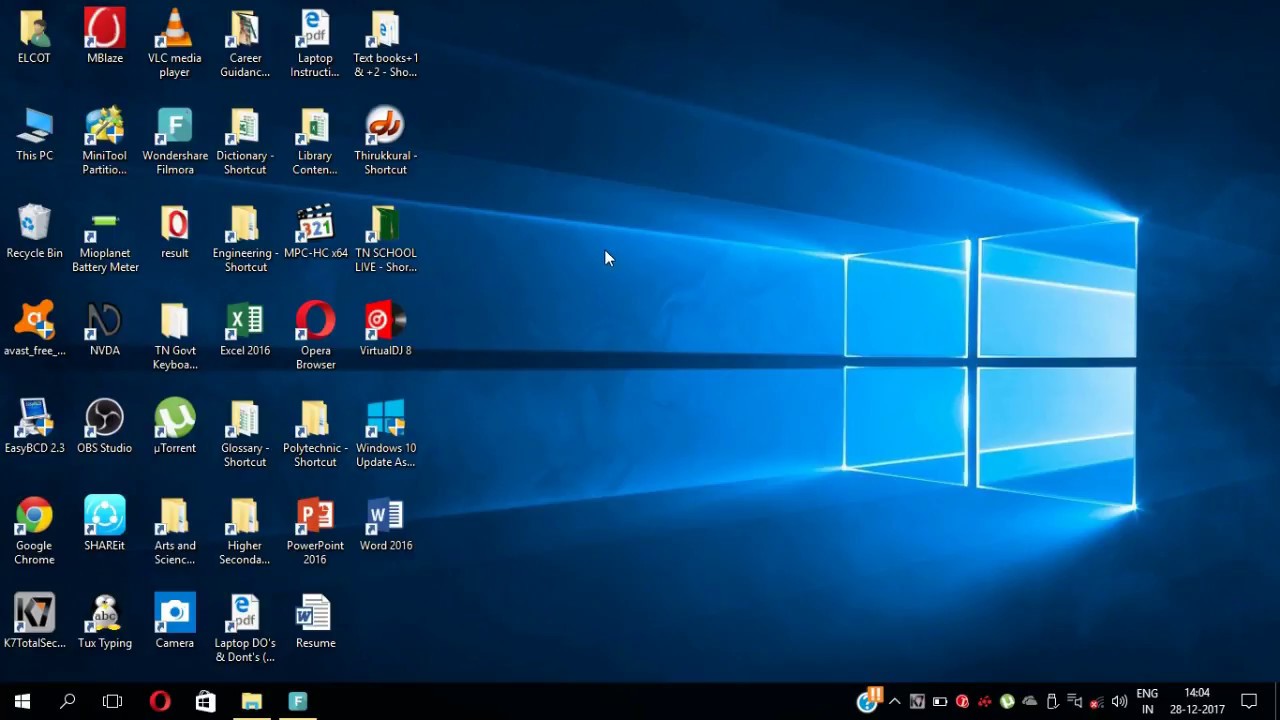This screenshot has width=1280, height=720.
Task: Select Higher Secondary folder shortcut
Action: click(245, 531)
